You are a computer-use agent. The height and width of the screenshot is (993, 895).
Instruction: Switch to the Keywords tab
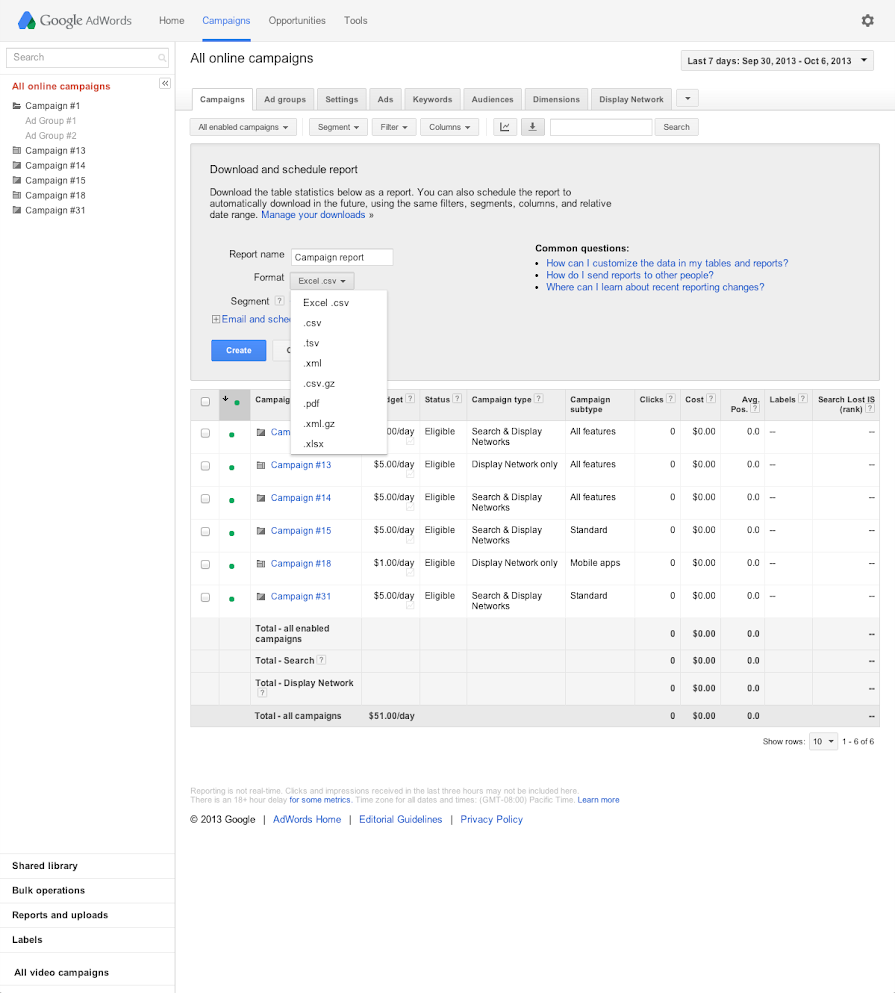click(432, 99)
